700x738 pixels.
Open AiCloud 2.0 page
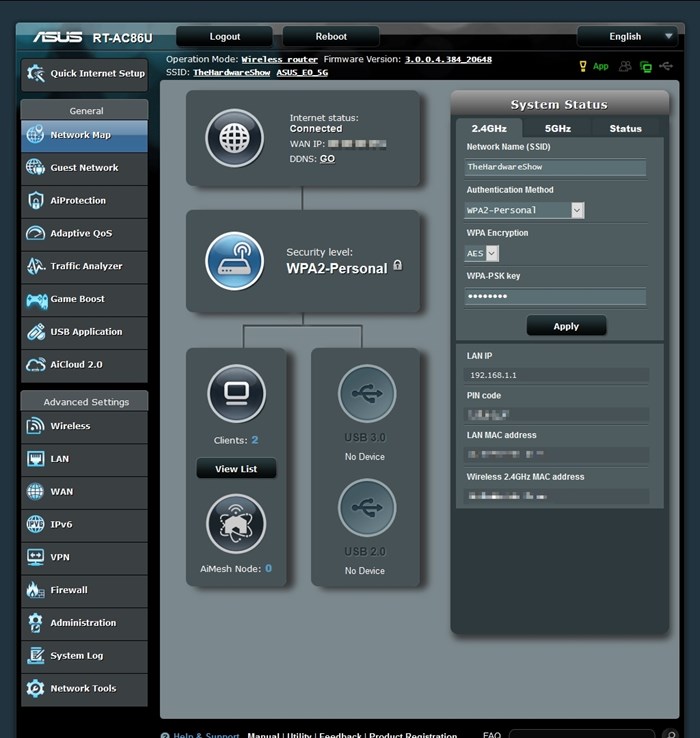84,365
